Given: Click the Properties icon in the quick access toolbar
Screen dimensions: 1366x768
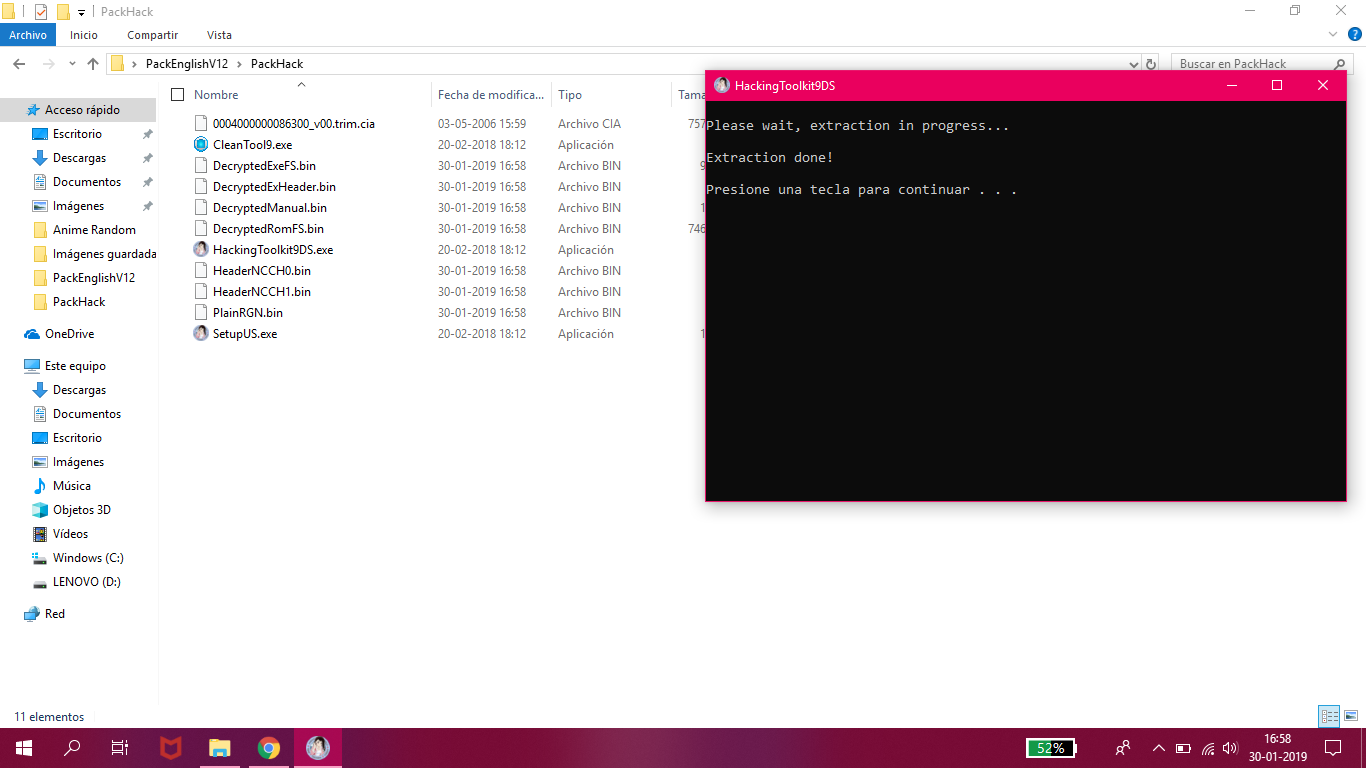Looking at the screenshot, I should 41,11.
